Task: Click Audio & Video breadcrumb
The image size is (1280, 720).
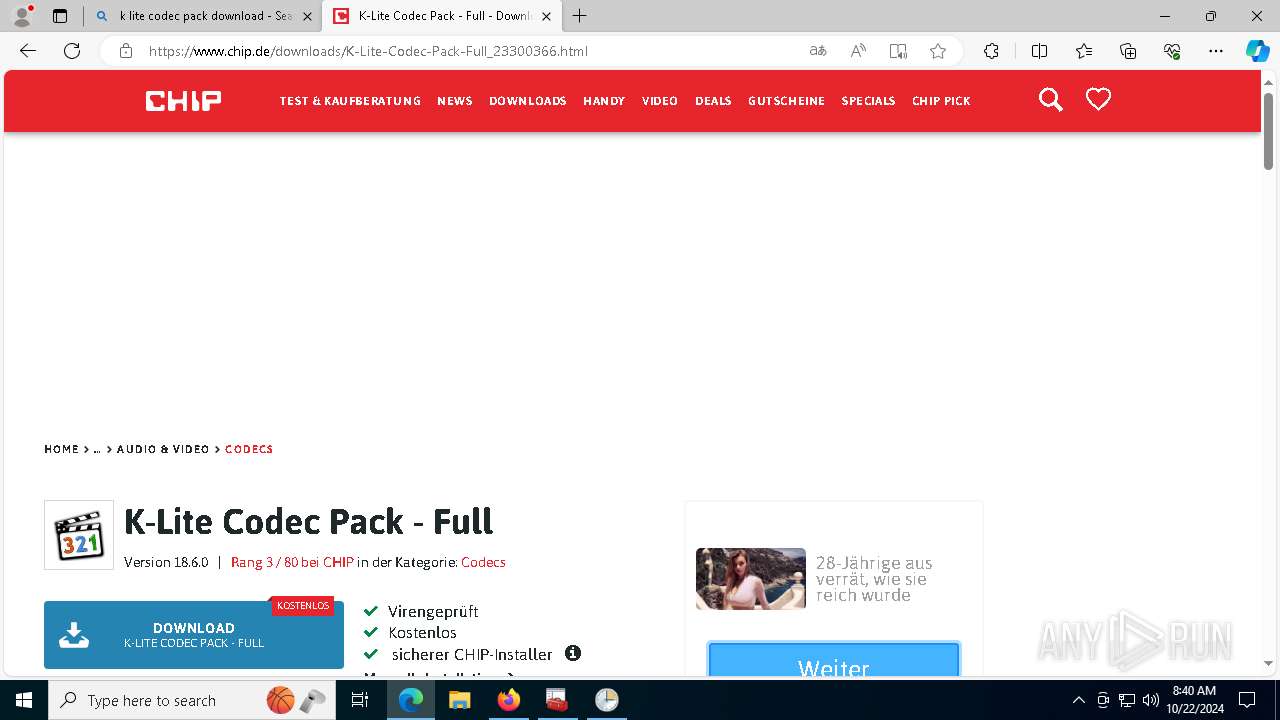Action: click(163, 449)
